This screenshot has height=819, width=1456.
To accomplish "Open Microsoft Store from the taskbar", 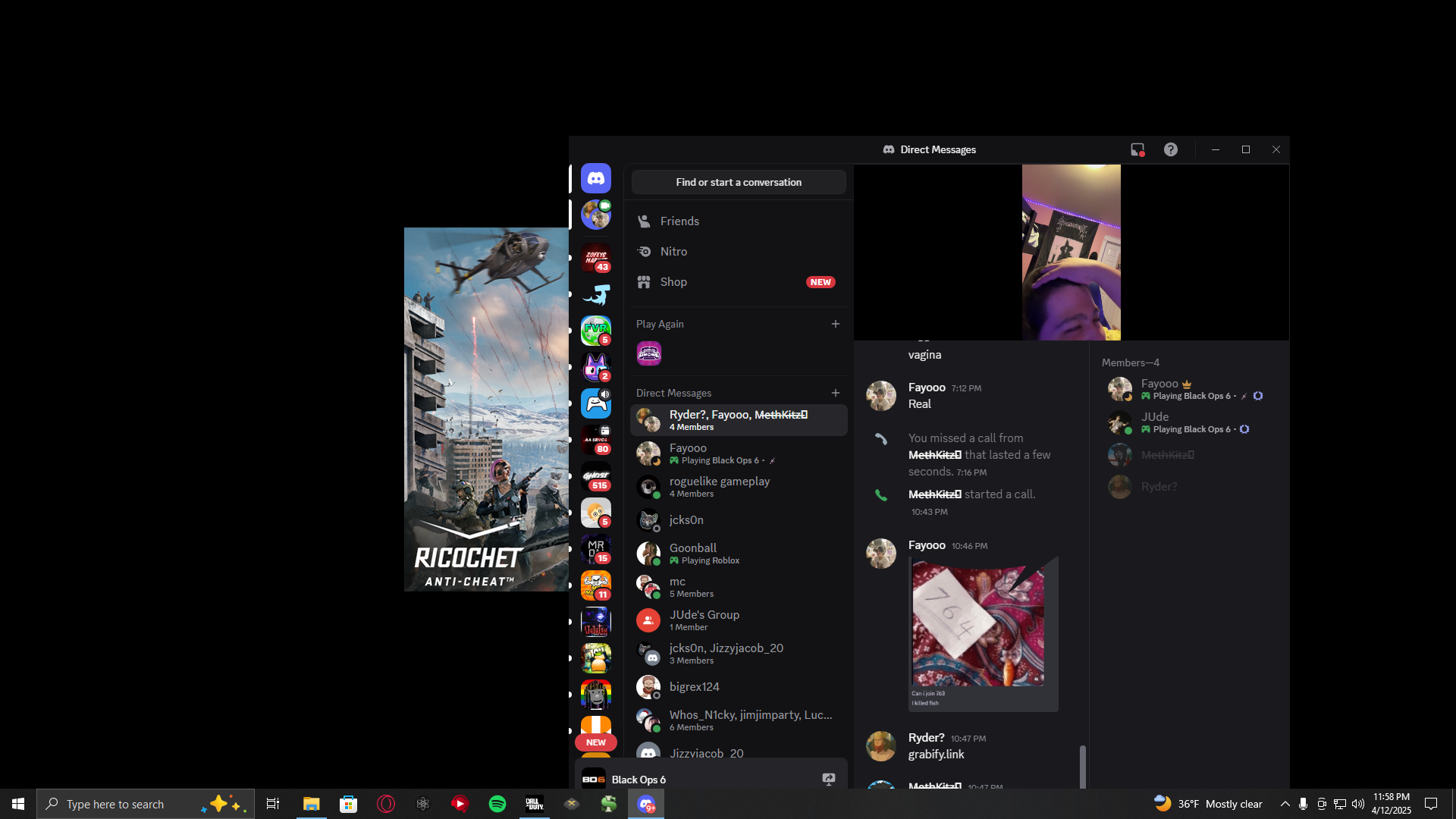I will coord(349,804).
